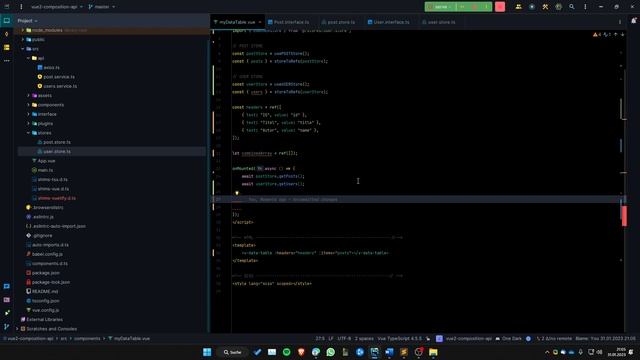The image size is (640, 360).
Task: Go to next highlighted error arrow
Action: (x=622, y=35)
